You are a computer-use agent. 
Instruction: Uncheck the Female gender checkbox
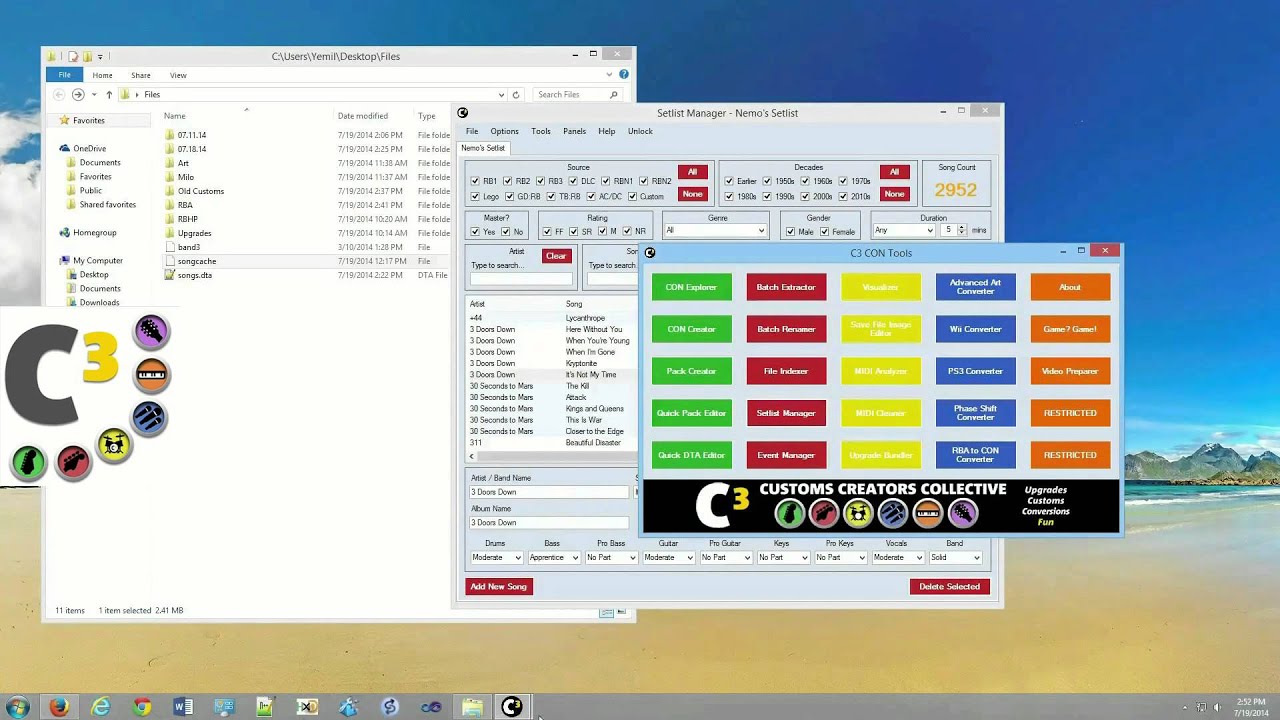click(x=824, y=231)
